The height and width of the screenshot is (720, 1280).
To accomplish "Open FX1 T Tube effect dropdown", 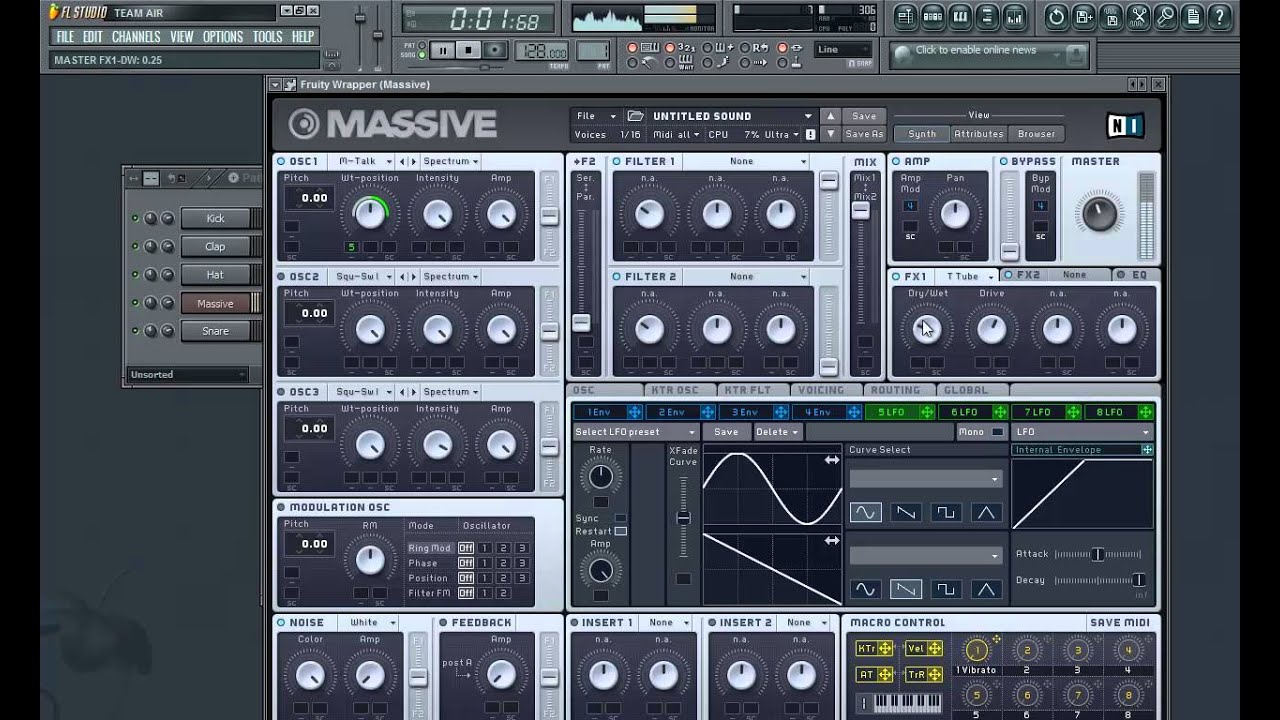I will 965,276.
